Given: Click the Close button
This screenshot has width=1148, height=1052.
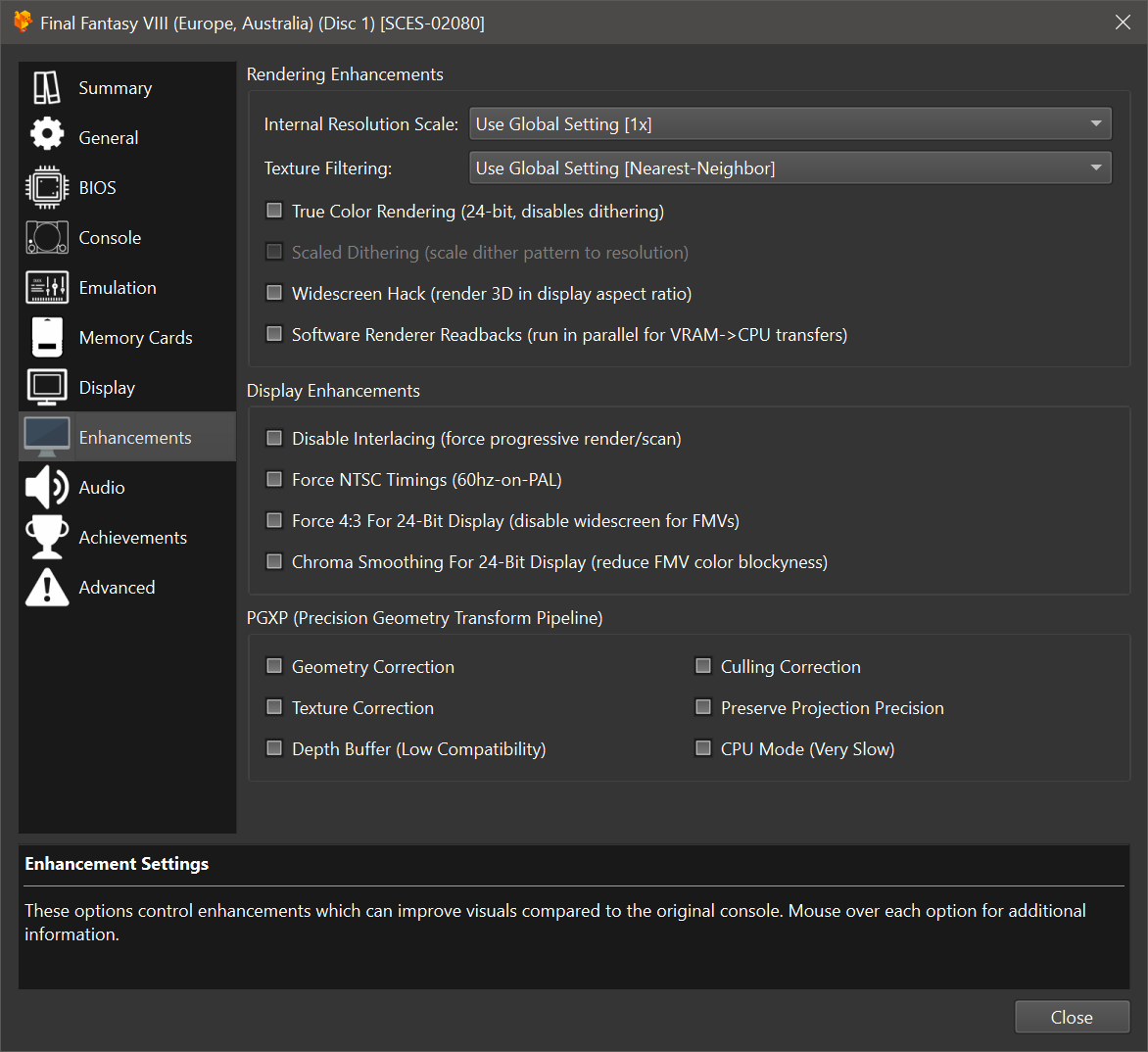Looking at the screenshot, I should point(1072,1017).
